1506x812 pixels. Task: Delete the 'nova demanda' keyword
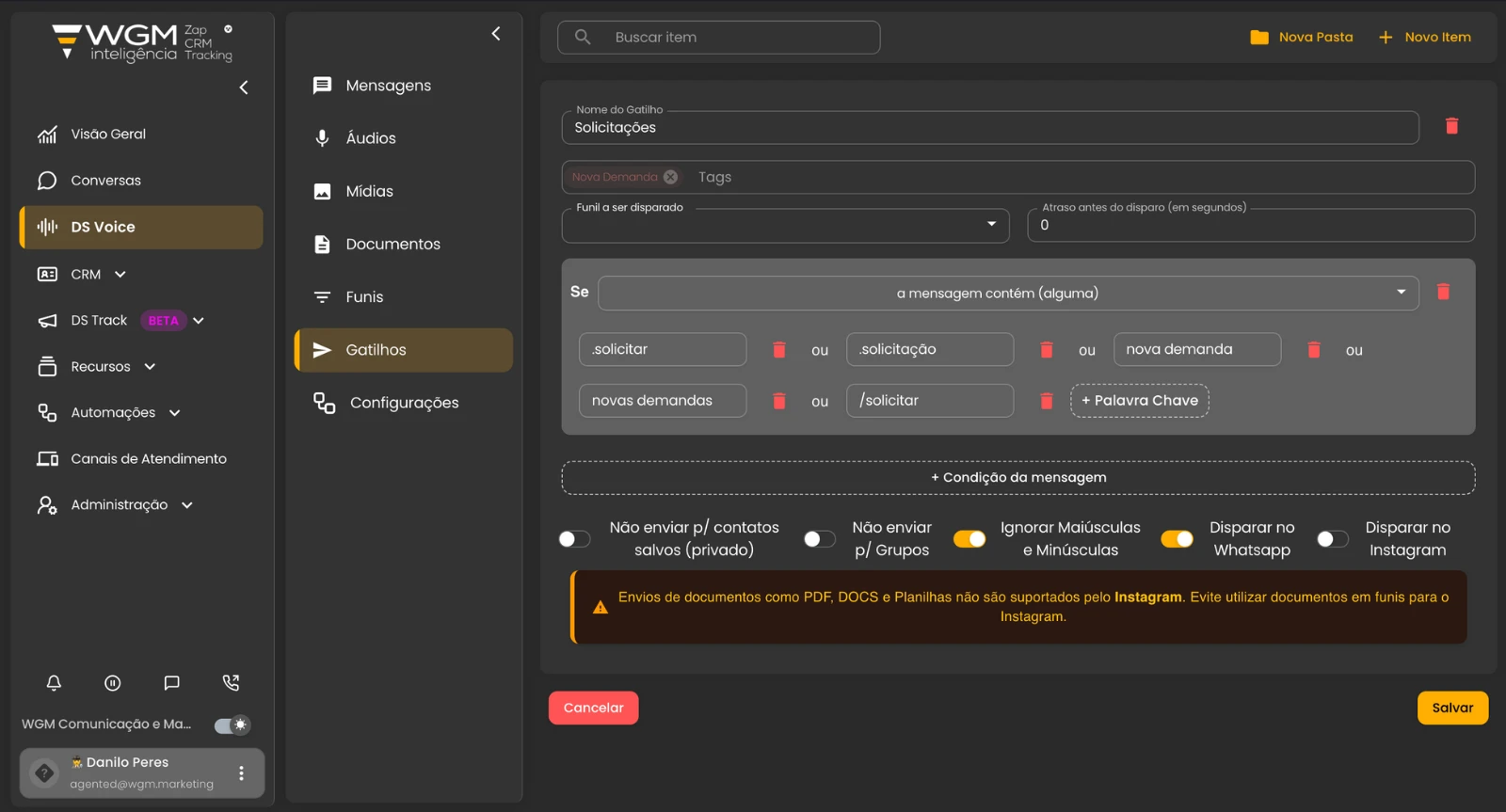(1313, 350)
